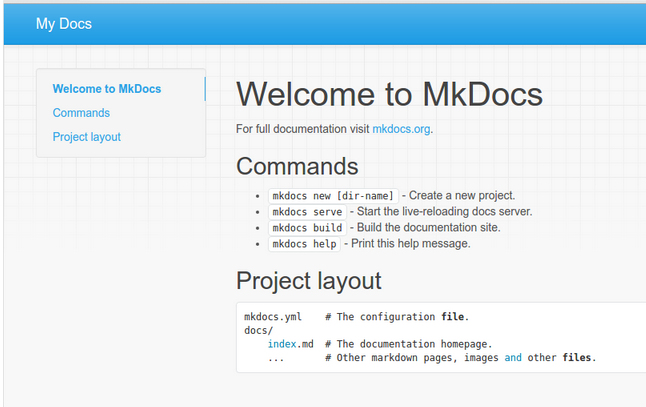The width and height of the screenshot is (646, 407).
Task: Click 'mkdocs.yml' in the code block
Action: click(x=273, y=317)
